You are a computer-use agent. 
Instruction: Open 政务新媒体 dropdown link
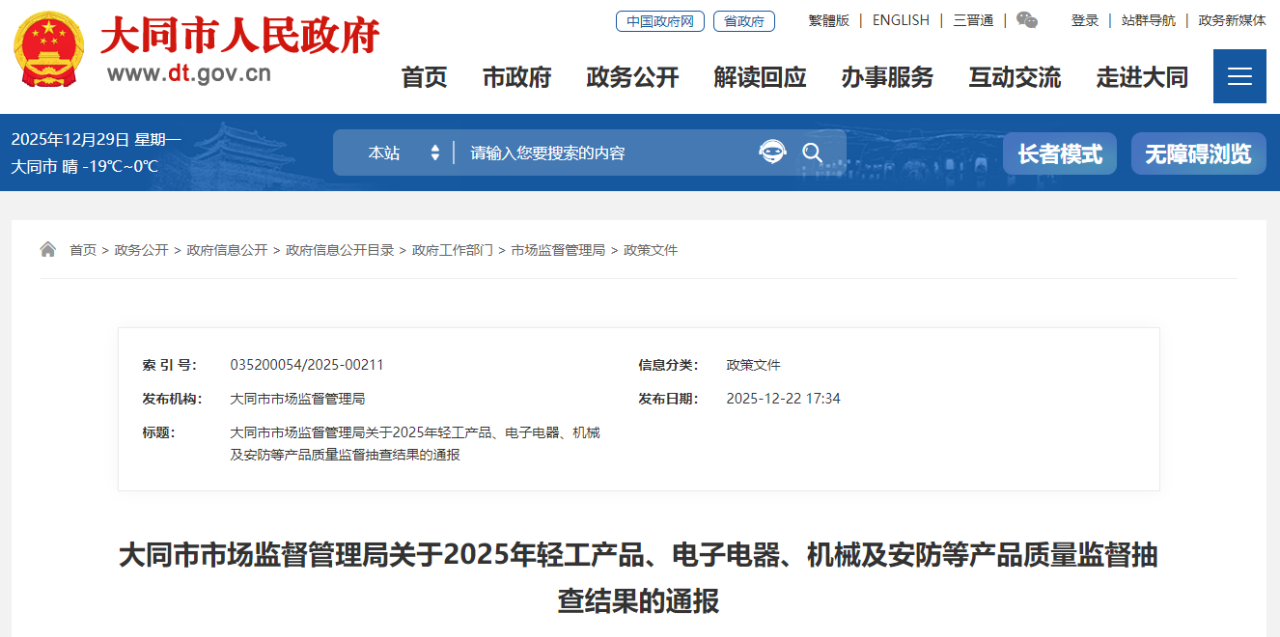[x=1232, y=20]
